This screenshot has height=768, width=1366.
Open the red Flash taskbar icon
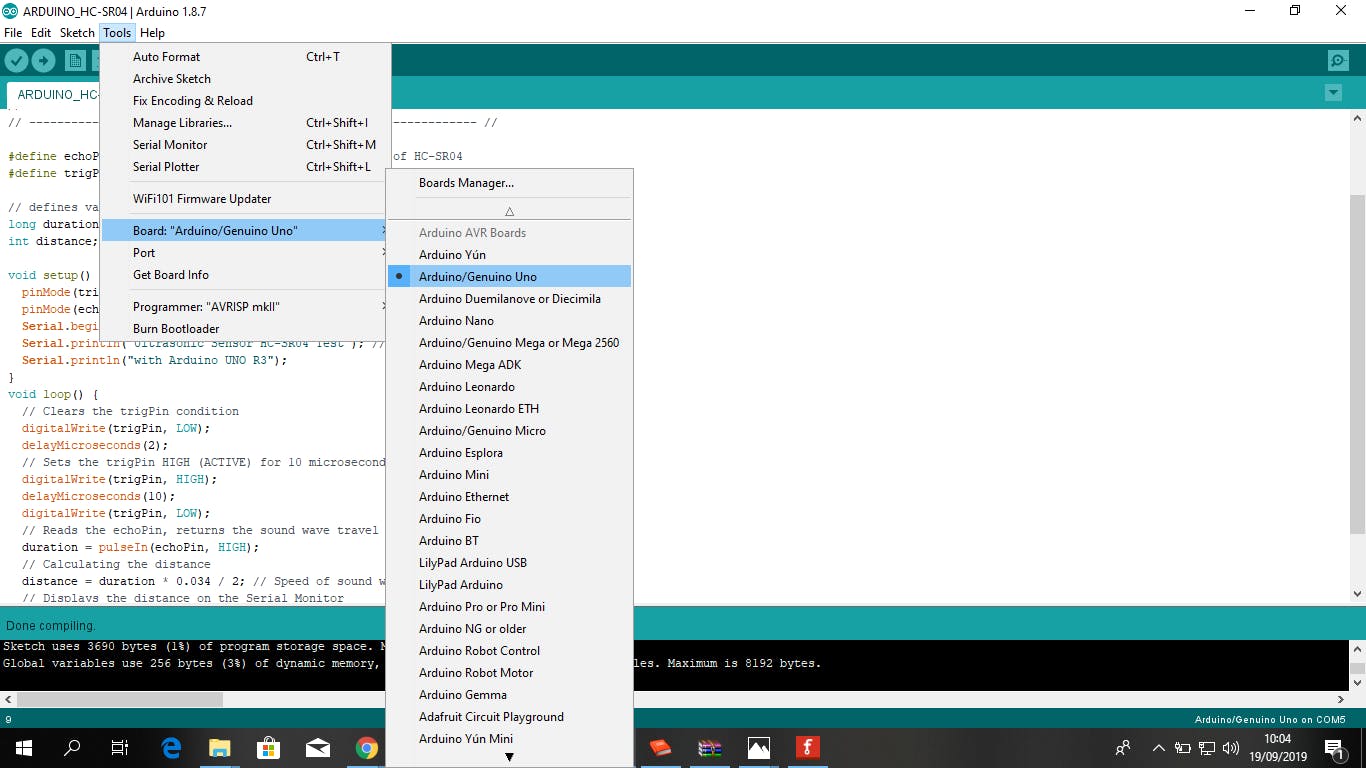808,747
